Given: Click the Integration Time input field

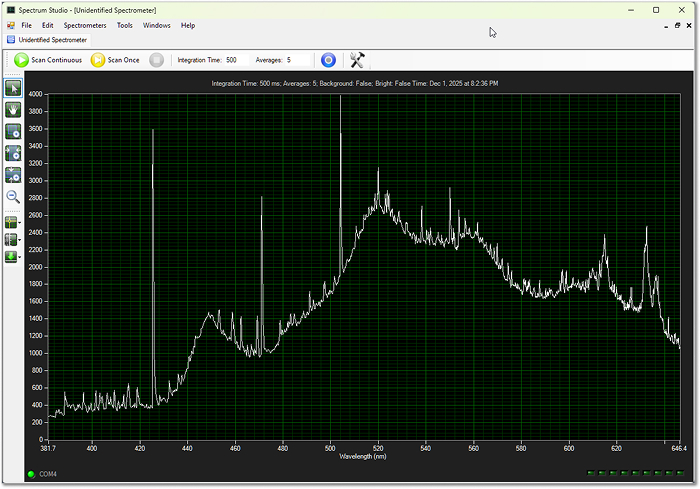Looking at the screenshot, I should pyautogui.click(x=237, y=60).
